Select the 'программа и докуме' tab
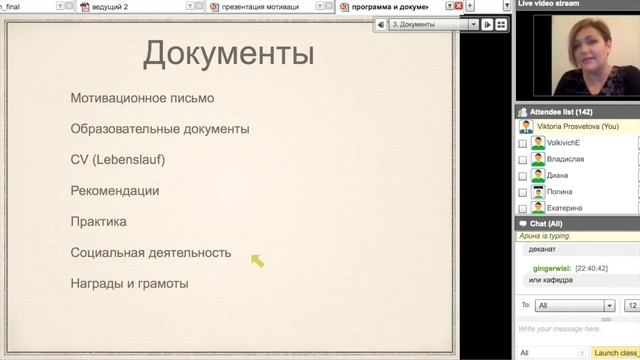640x360 pixels. (390, 7)
